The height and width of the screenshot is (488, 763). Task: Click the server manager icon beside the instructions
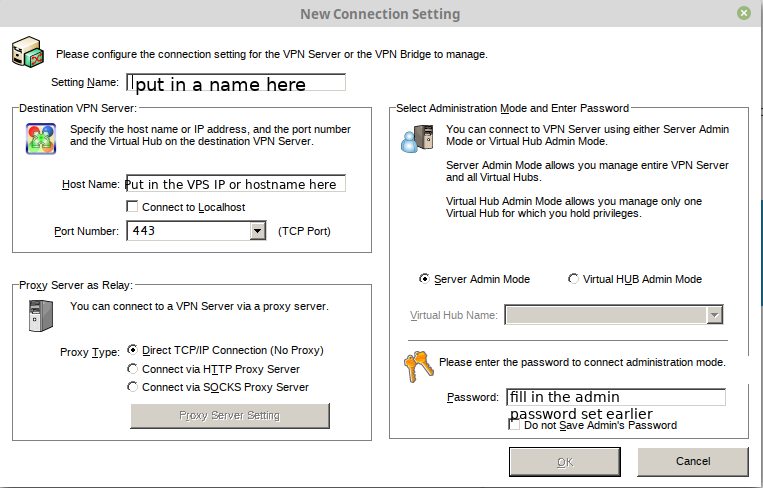[x=28, y=52]
